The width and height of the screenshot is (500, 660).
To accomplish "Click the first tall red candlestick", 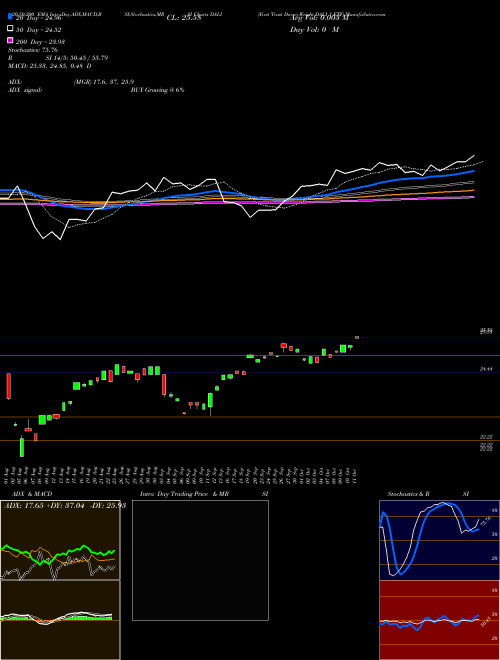I will [x=8, y=386].
